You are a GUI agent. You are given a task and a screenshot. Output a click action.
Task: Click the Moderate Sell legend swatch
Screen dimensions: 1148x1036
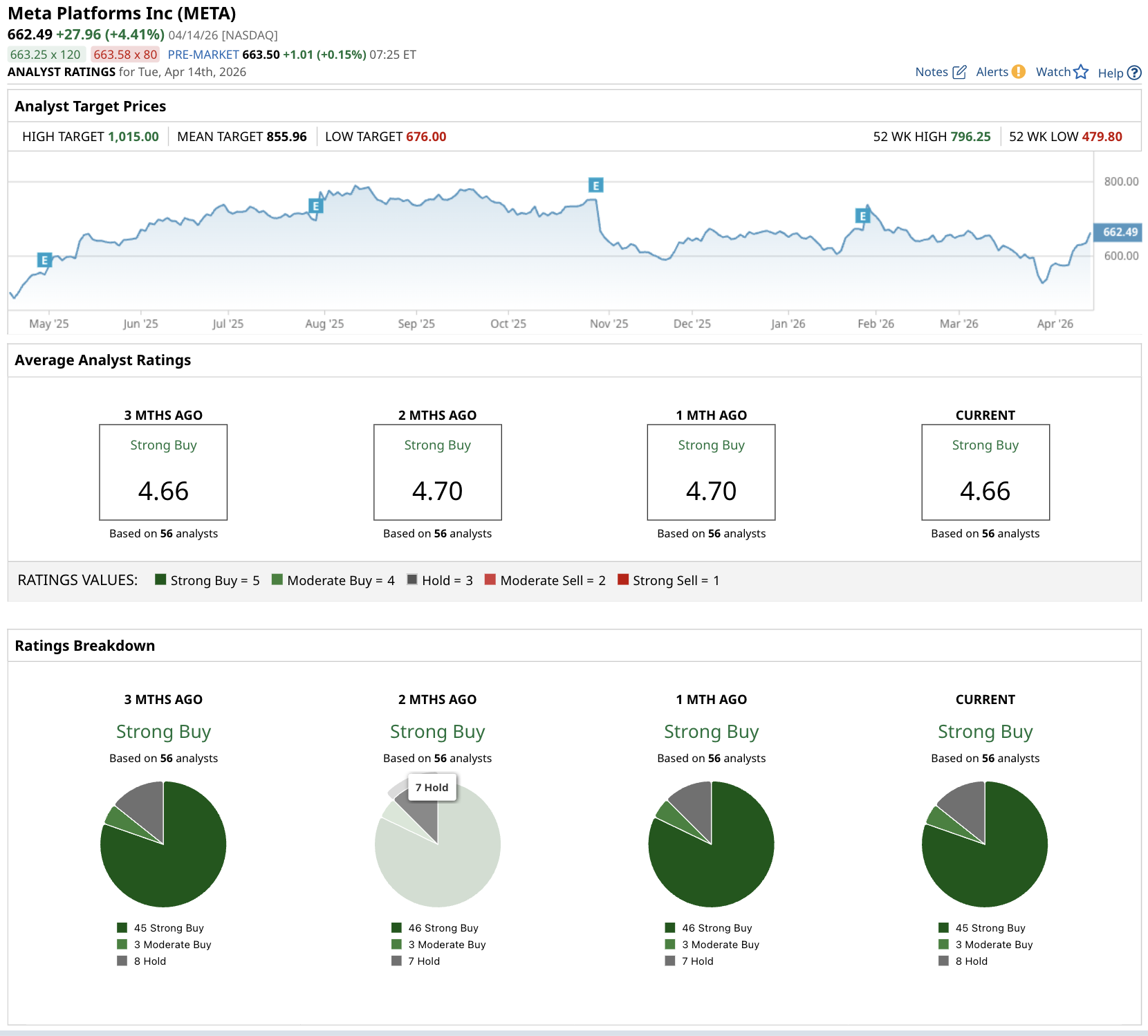[x=490, y=580]
